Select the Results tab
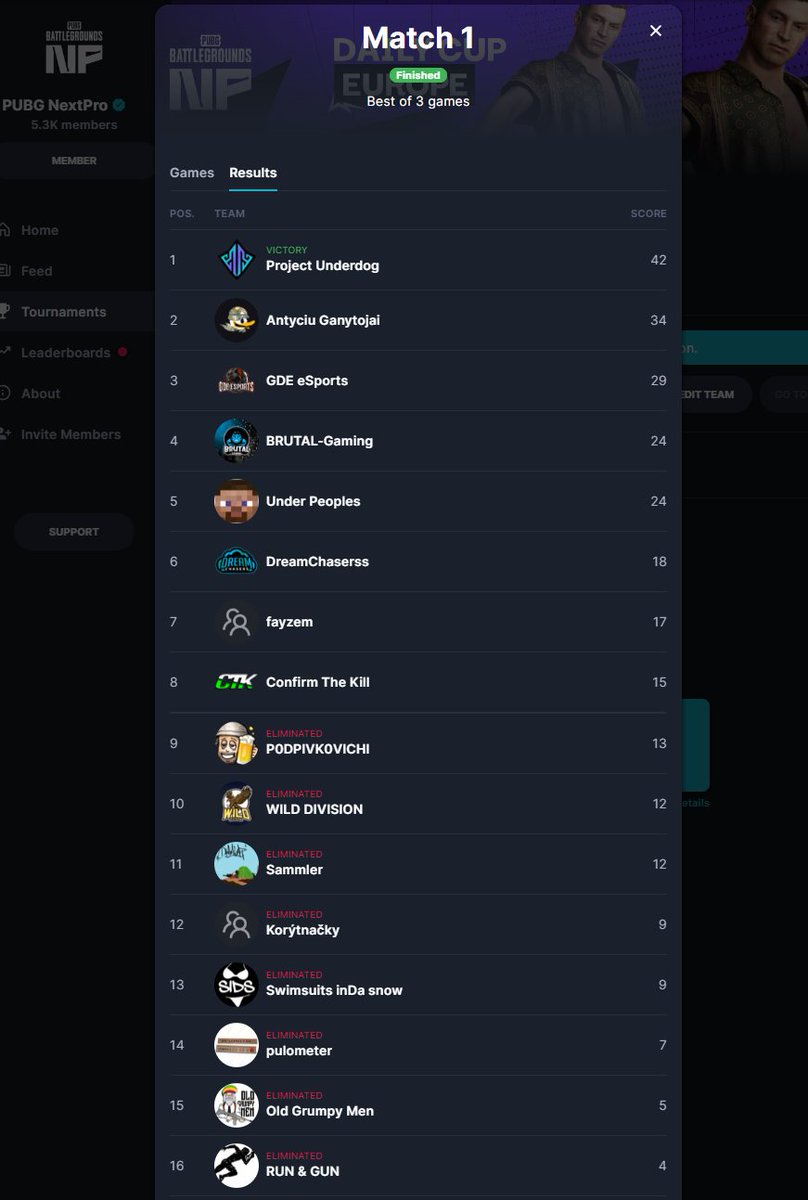The image size is (808, 1200). pos(253,173)
